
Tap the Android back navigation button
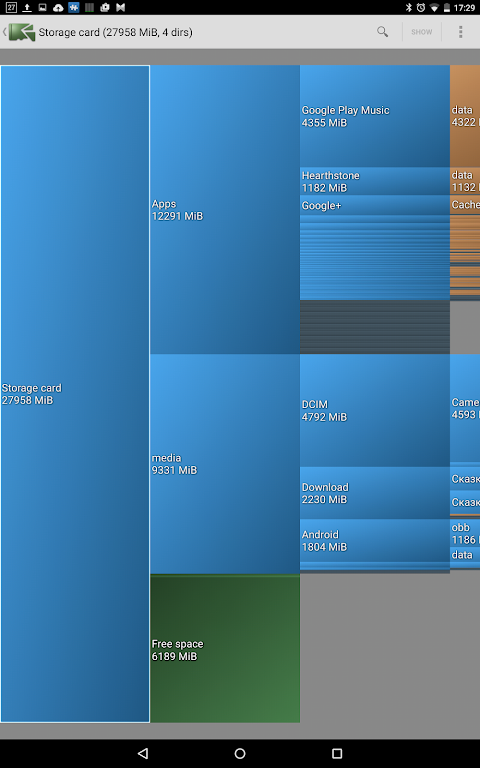(x=143, y=753)
